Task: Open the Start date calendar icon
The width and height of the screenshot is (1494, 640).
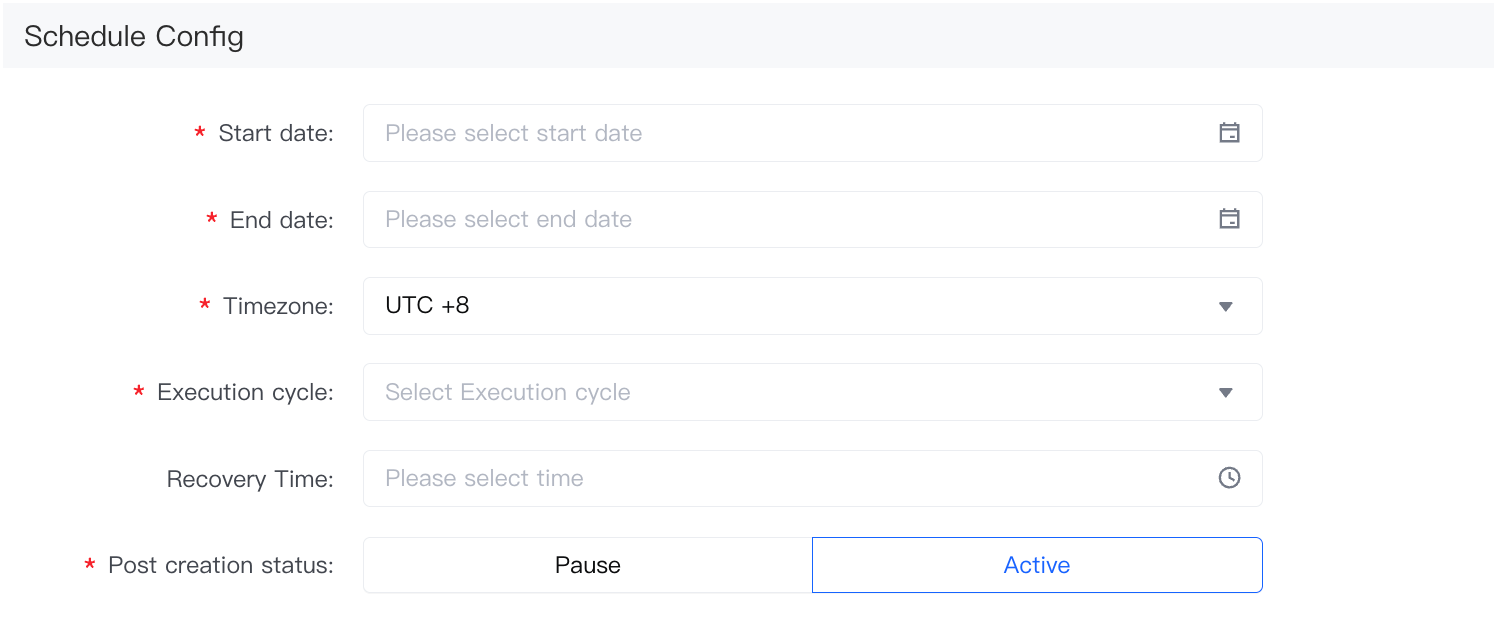Action: click(1229, 133)
